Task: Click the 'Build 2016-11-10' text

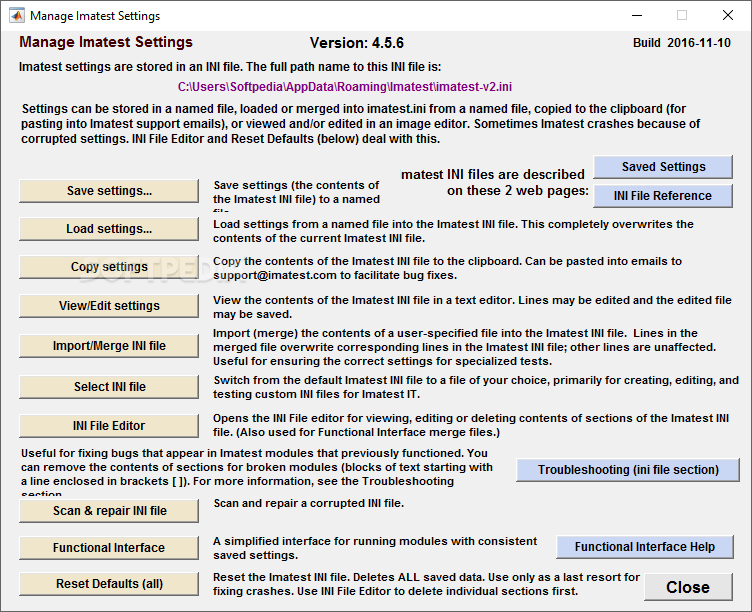Action: (682, 43)
